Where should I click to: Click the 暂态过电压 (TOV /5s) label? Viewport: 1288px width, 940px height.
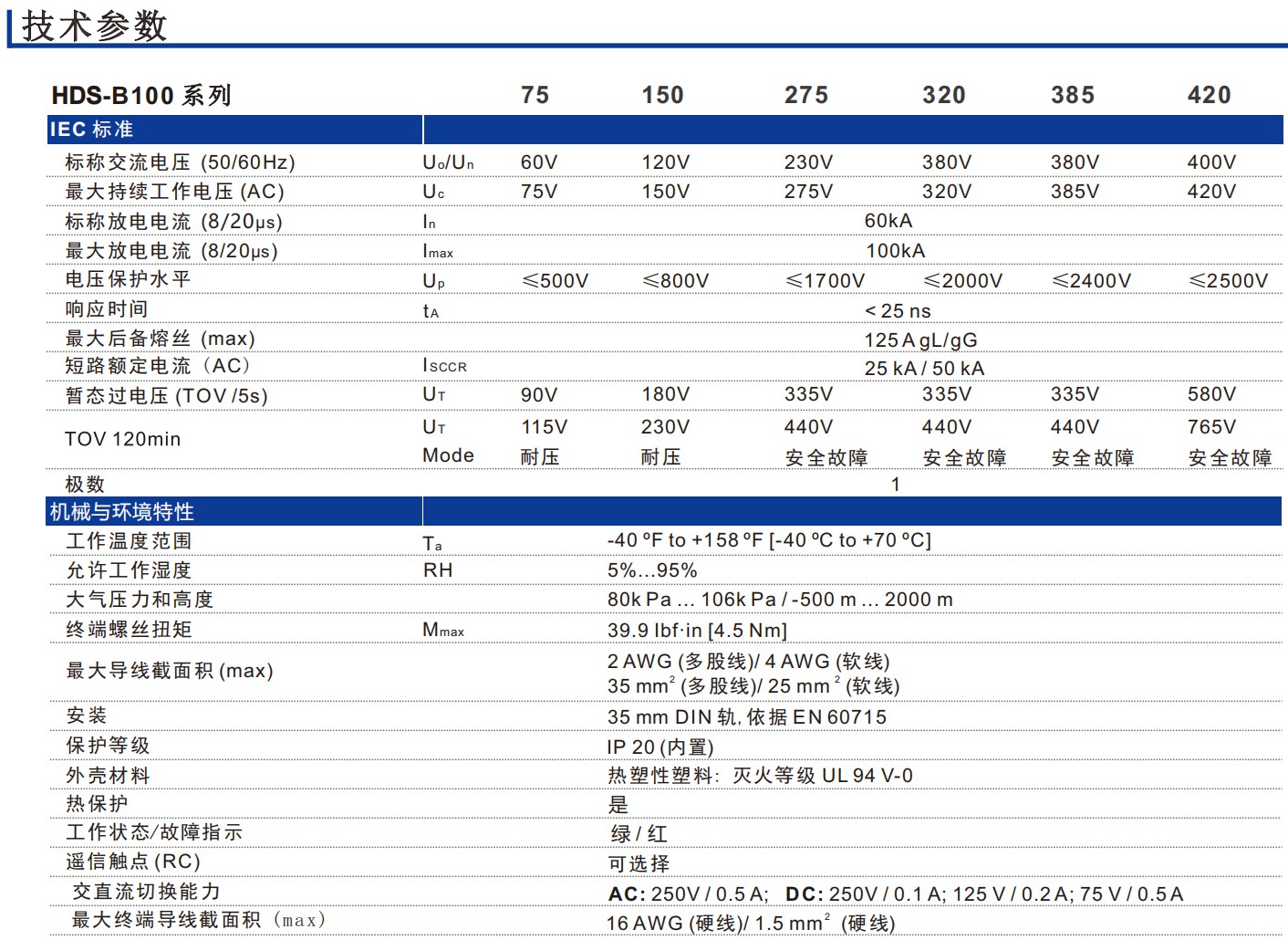tap(166, 396)
